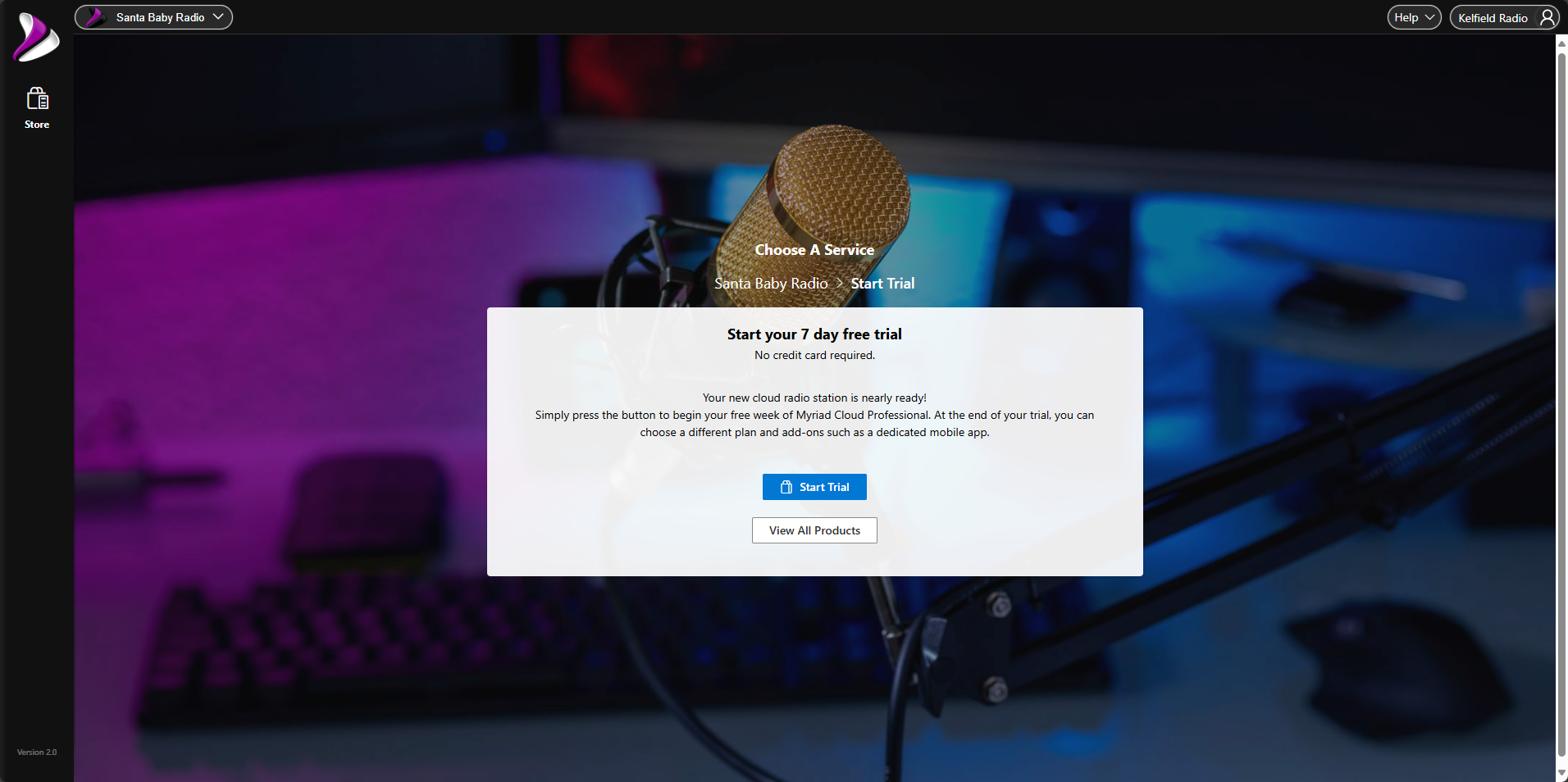Open the Store from the sidebar
This screenshot has width=1568, height=782.
click(x=37, y=108)
